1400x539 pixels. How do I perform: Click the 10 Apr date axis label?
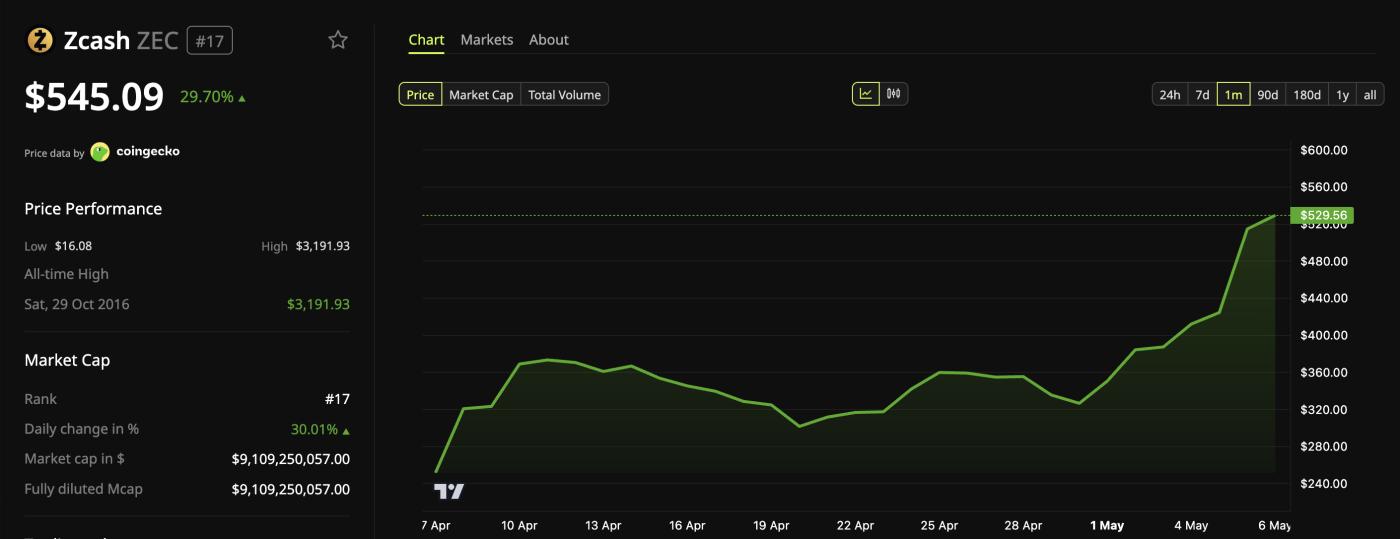519,525
